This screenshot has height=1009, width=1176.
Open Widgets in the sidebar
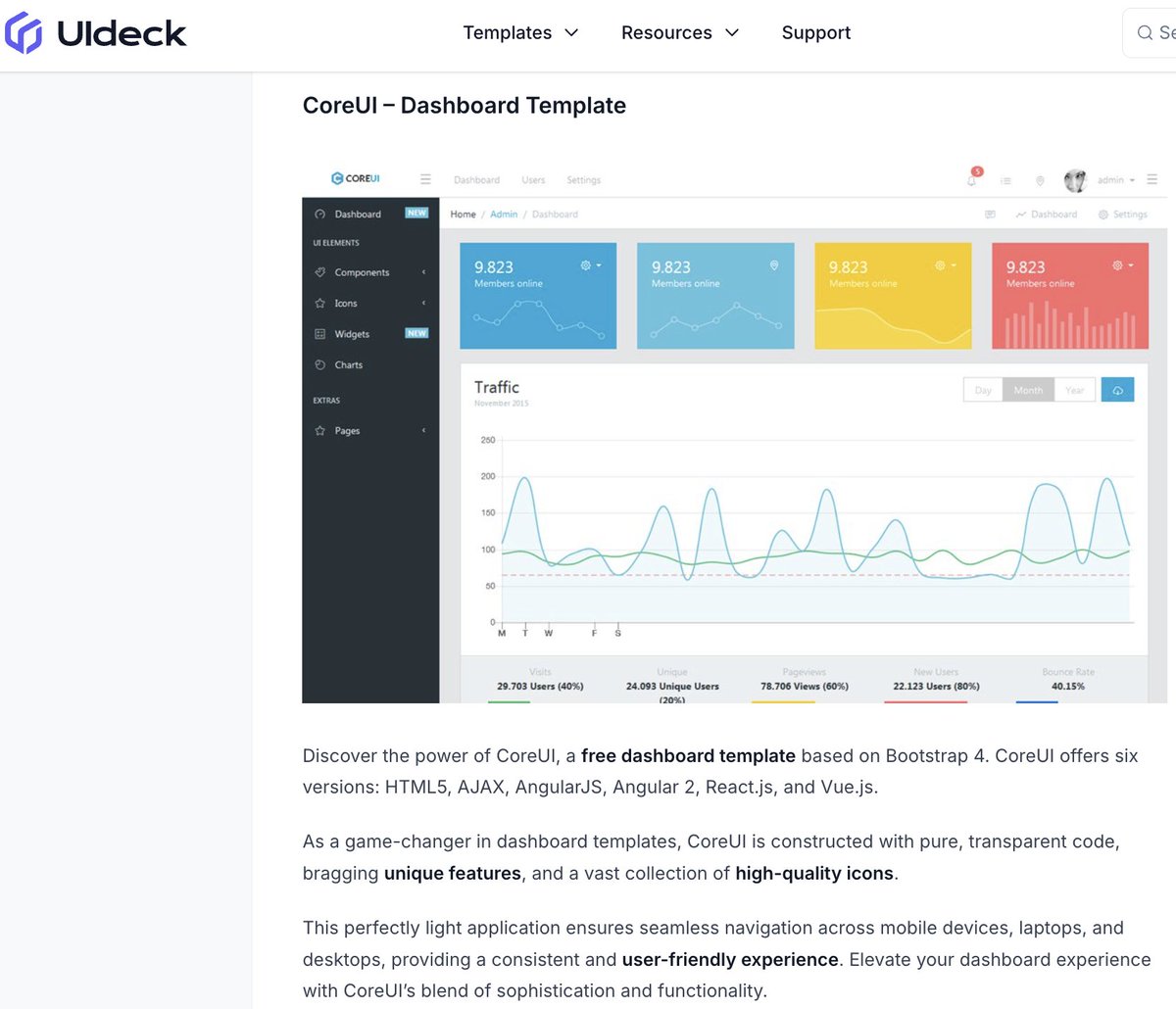click(x=370, y=334)
